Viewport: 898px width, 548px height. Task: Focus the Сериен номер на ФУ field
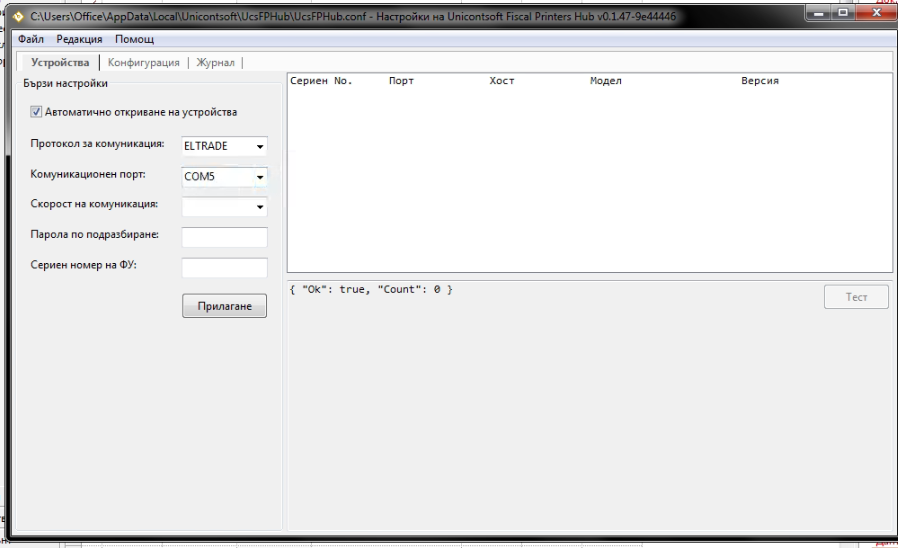pos(224,267)
